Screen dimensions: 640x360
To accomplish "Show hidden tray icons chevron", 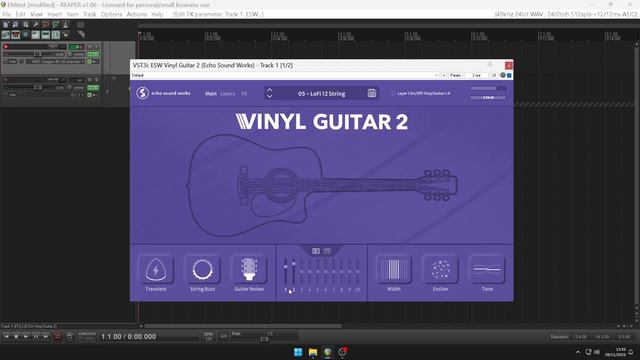I will [578, 352].
